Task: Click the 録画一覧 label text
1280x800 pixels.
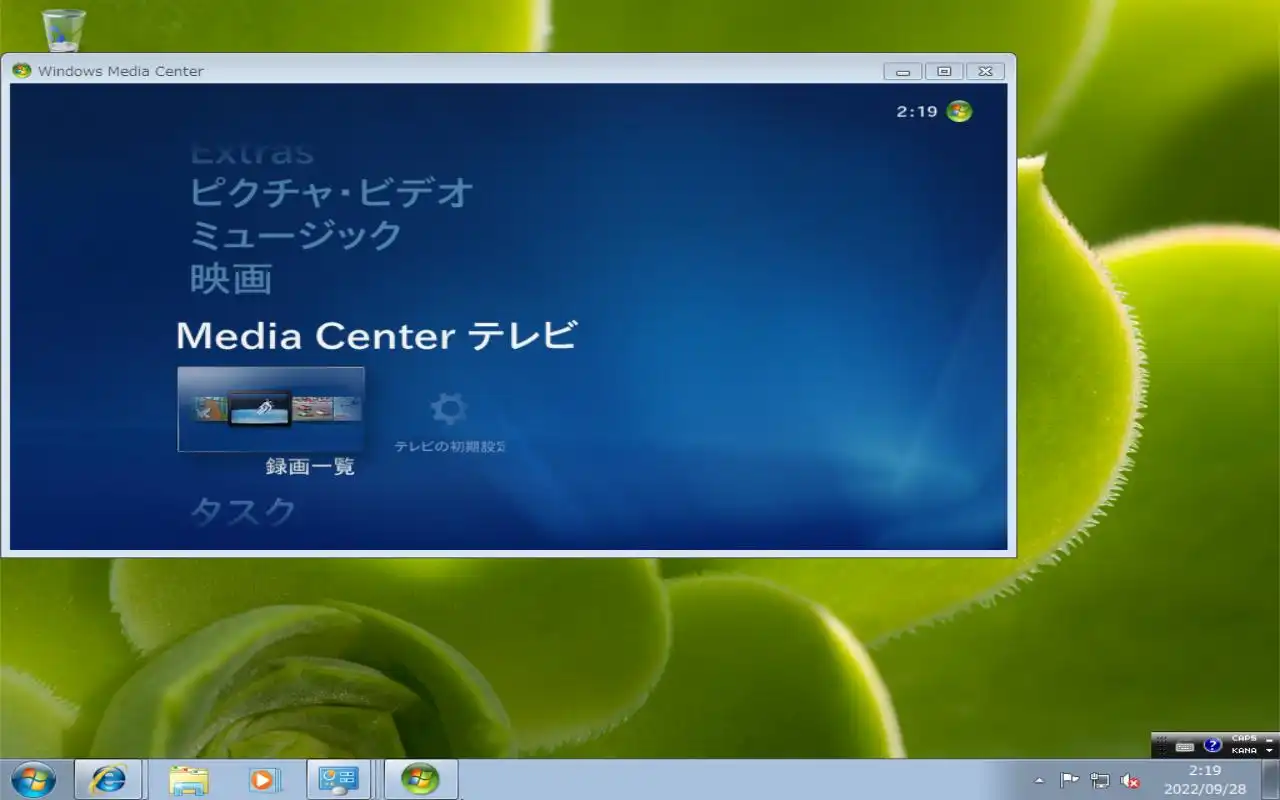Action: click(x=310, y=467)
